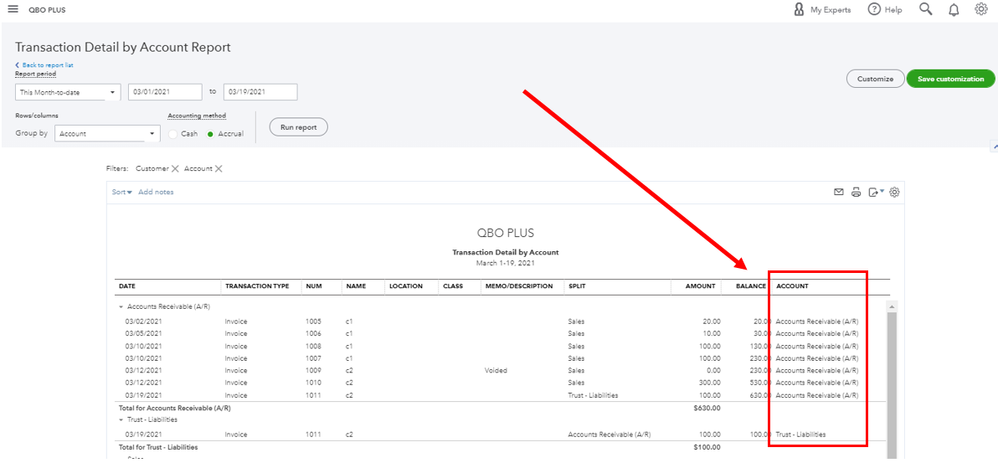Screen dimensions: 998x463
Task: Open the search magnifier icon
Action: 926,9
